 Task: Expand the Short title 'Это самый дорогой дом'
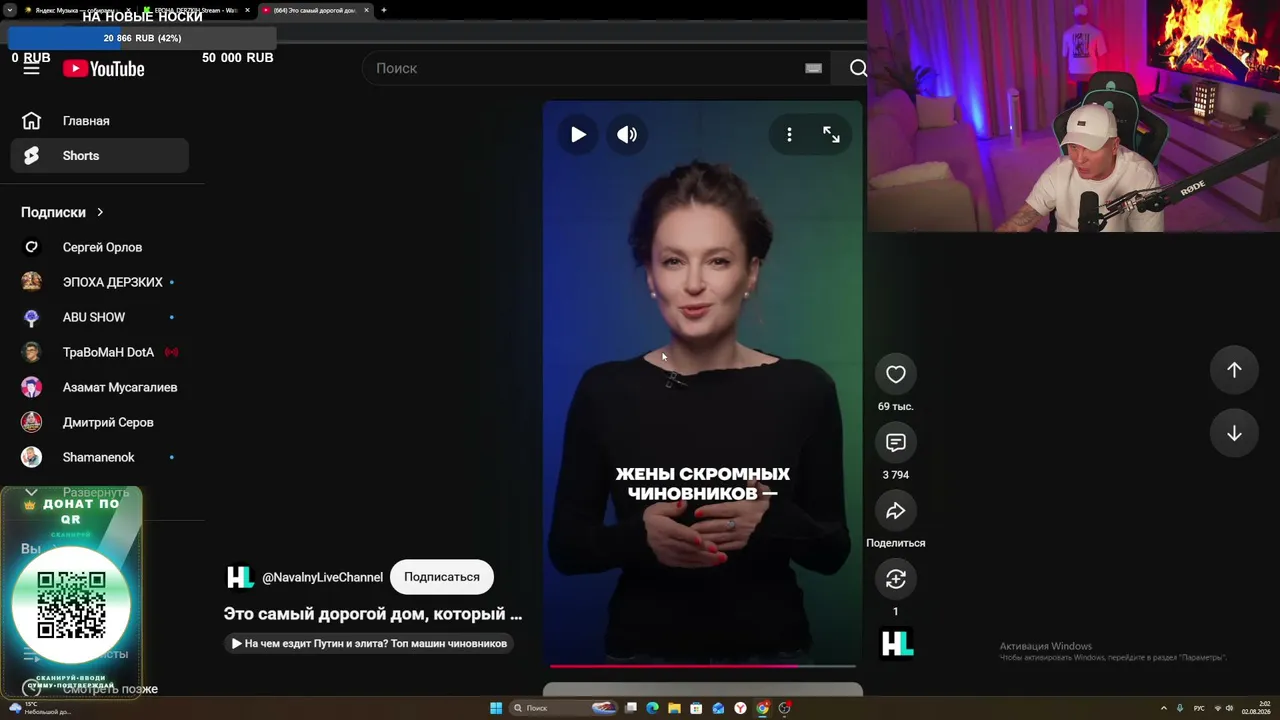373,614
